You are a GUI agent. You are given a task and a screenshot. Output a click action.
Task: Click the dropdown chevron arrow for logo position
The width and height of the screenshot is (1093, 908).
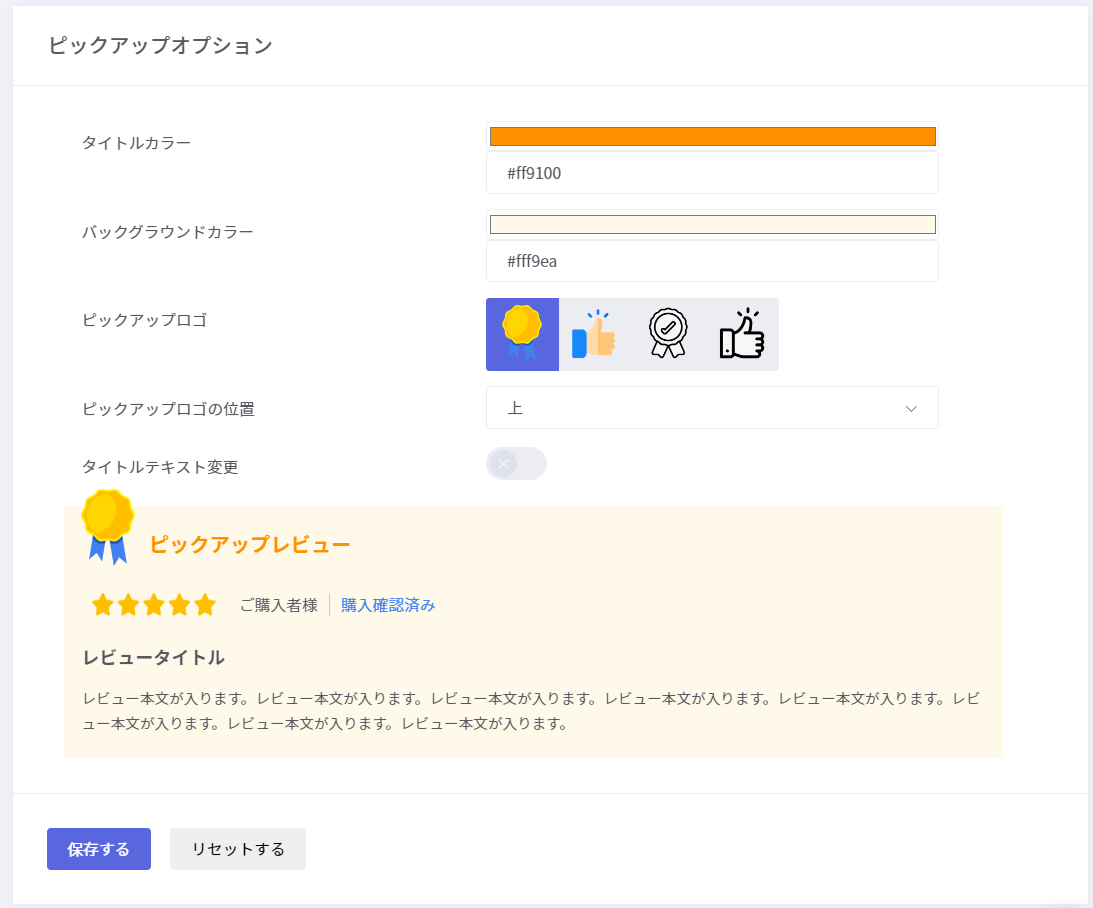tap(911, 408)
